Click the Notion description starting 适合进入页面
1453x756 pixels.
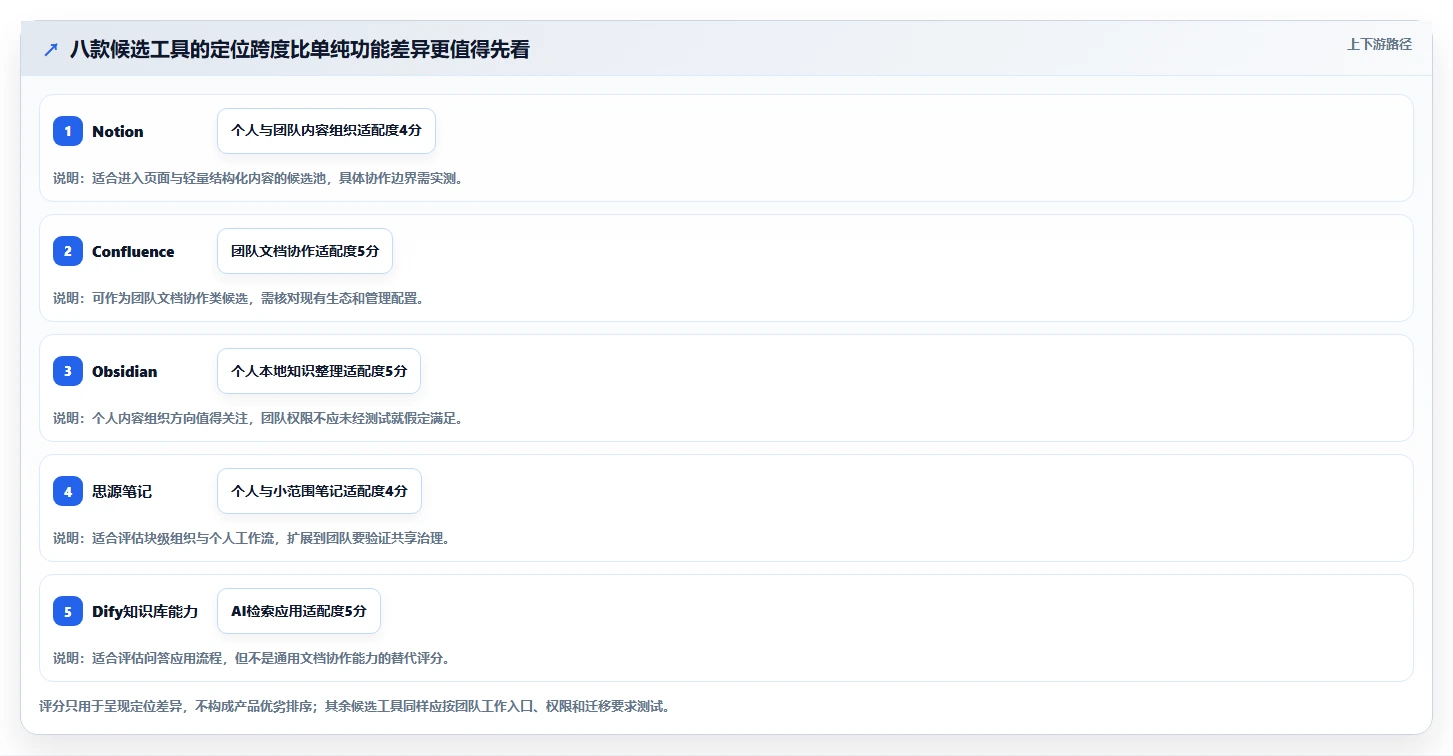point(258,178)
